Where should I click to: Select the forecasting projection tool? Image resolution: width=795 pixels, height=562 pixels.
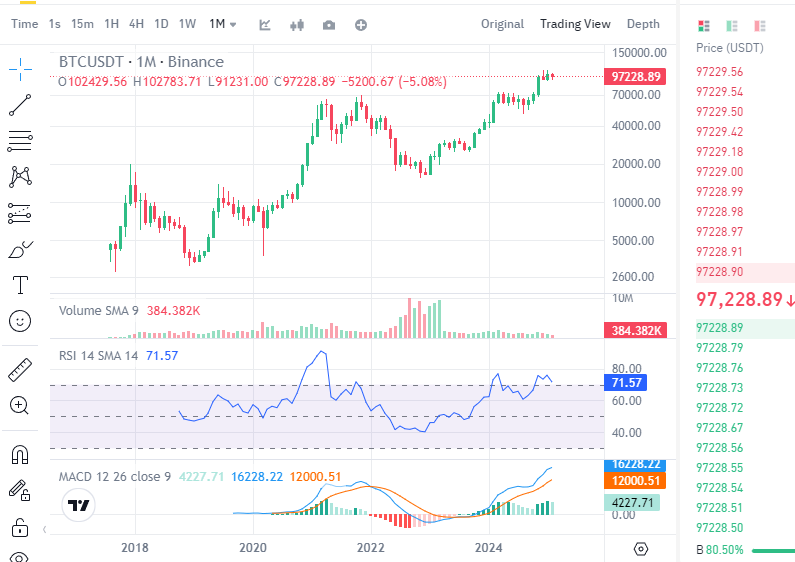pos(20,214)
